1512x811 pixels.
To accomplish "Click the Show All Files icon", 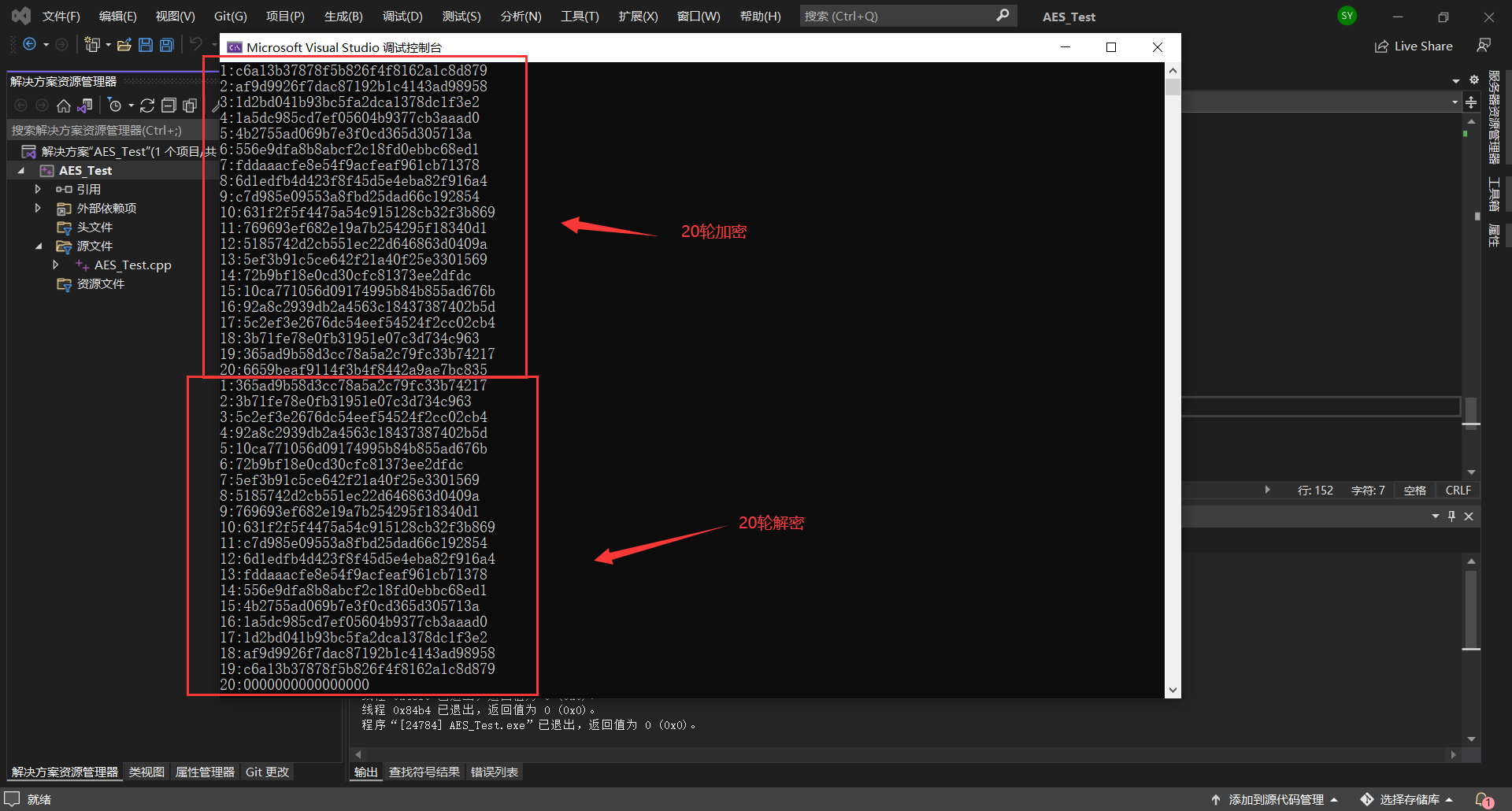I will click(x=190, y=106).
